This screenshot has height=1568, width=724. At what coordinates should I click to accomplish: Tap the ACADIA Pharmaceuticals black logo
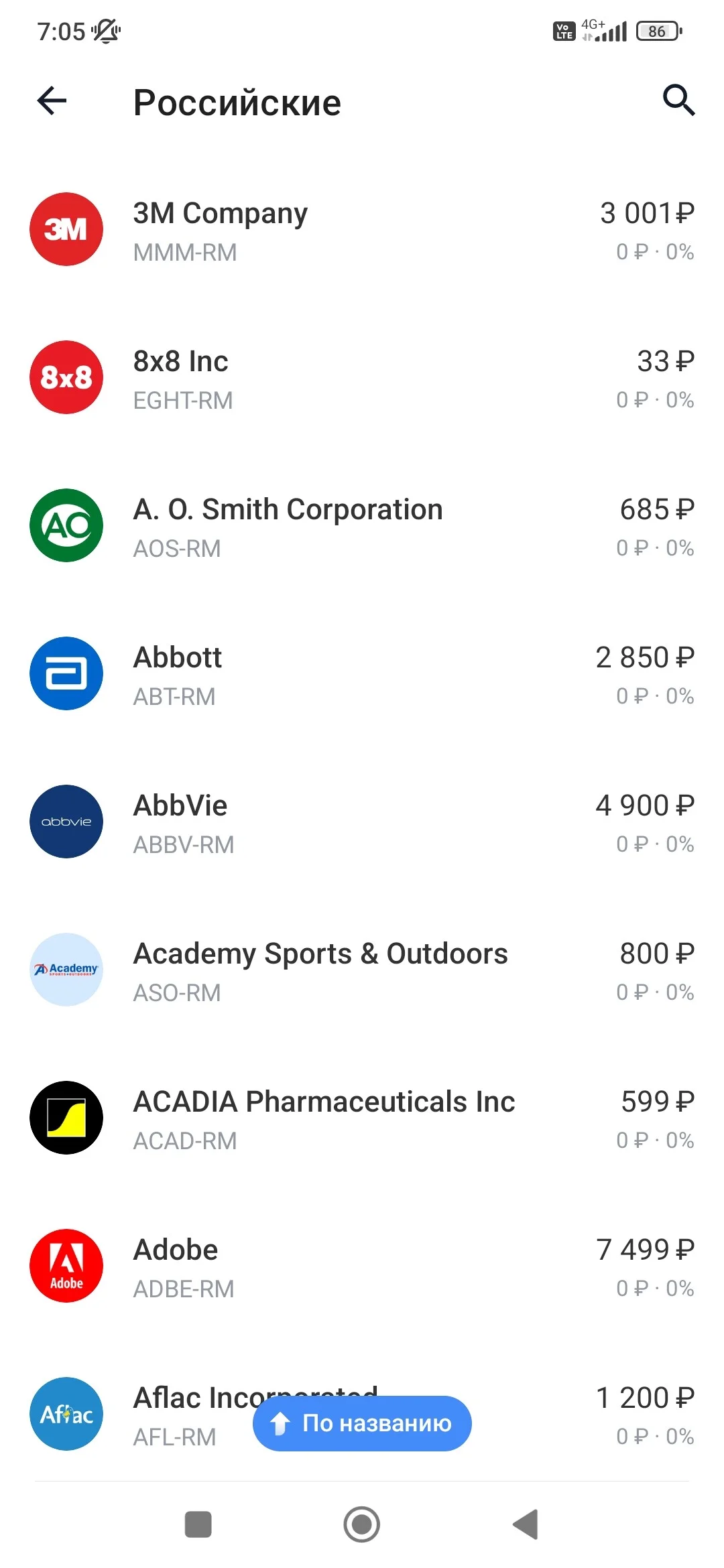click(x=66, y=1118)
